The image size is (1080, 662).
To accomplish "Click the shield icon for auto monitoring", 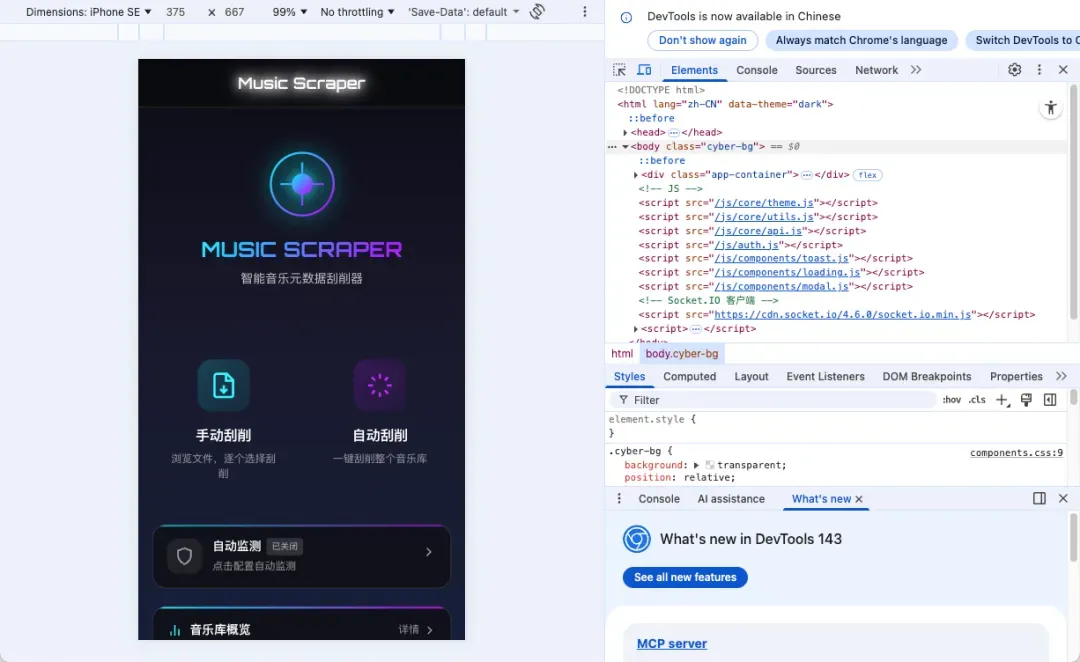I will (x=184, y=556).
